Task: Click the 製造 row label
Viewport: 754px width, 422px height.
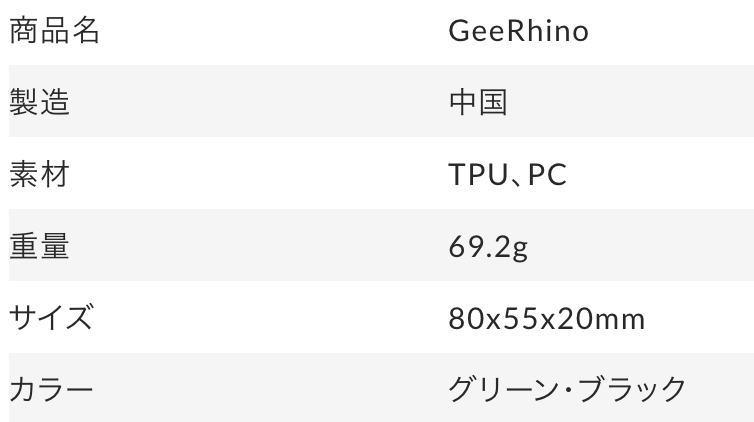Action: 40,103
